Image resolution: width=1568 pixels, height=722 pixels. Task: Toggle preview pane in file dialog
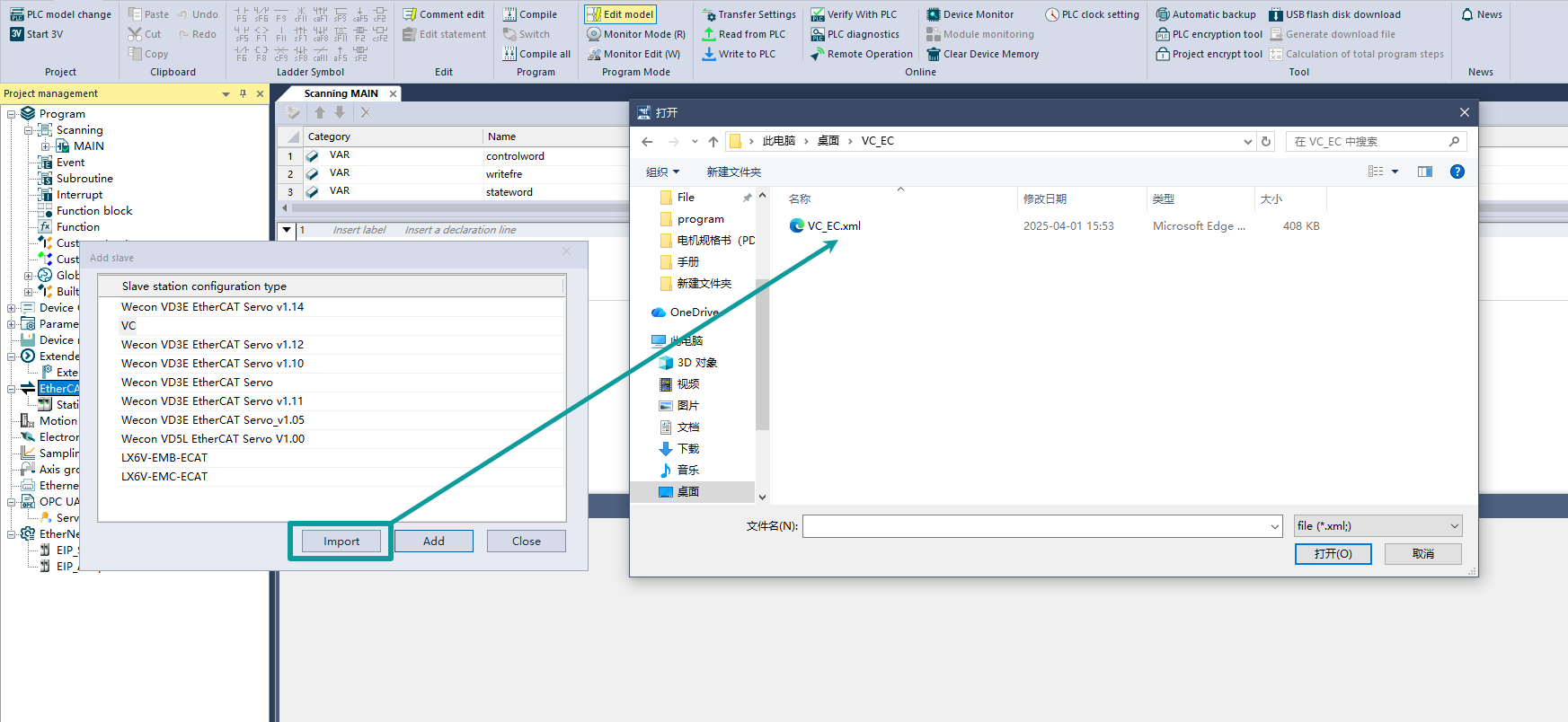tap(1425, 172)
